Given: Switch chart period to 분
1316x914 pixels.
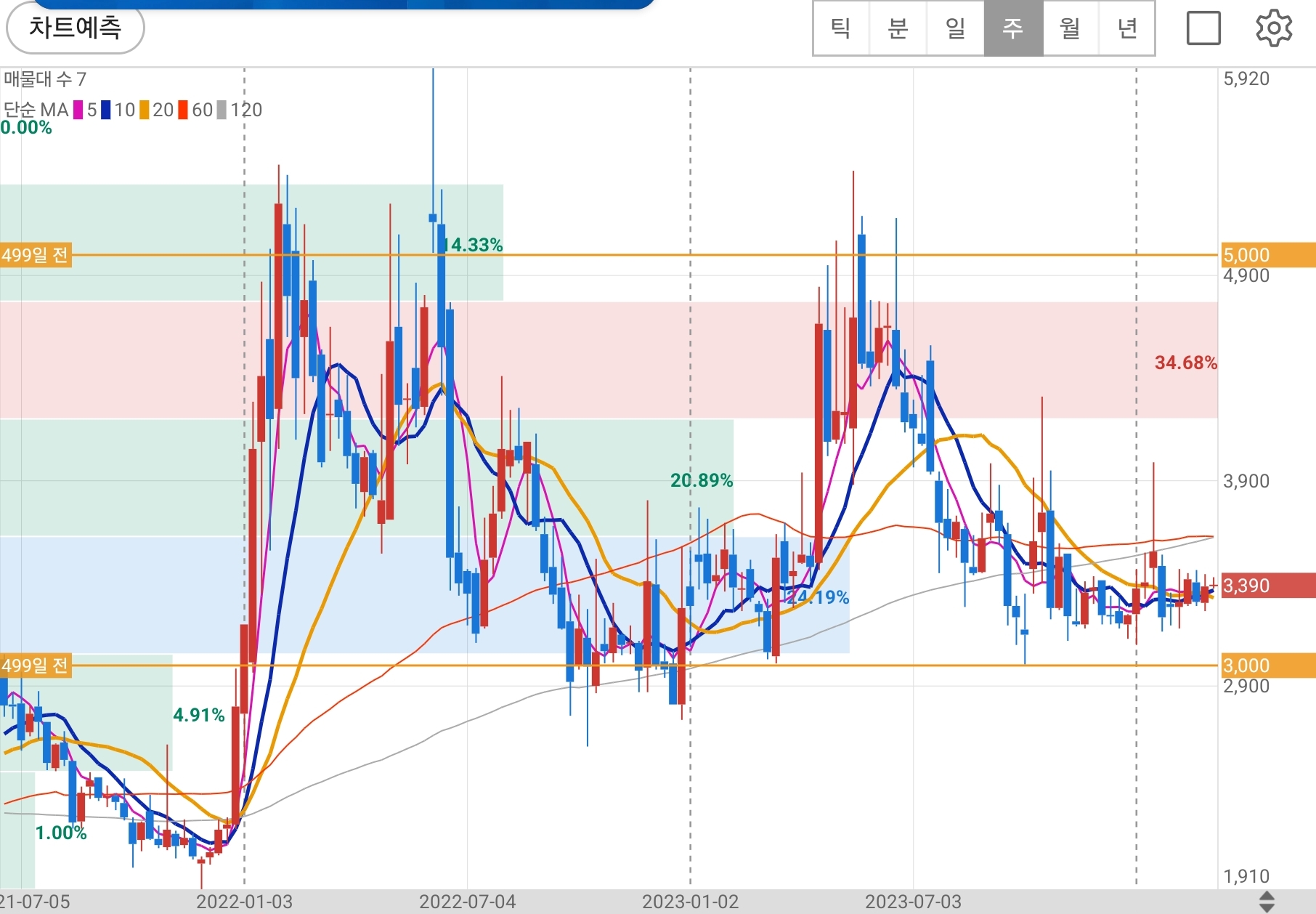Looking at the screenshot, I should click(x=898, y=28).
